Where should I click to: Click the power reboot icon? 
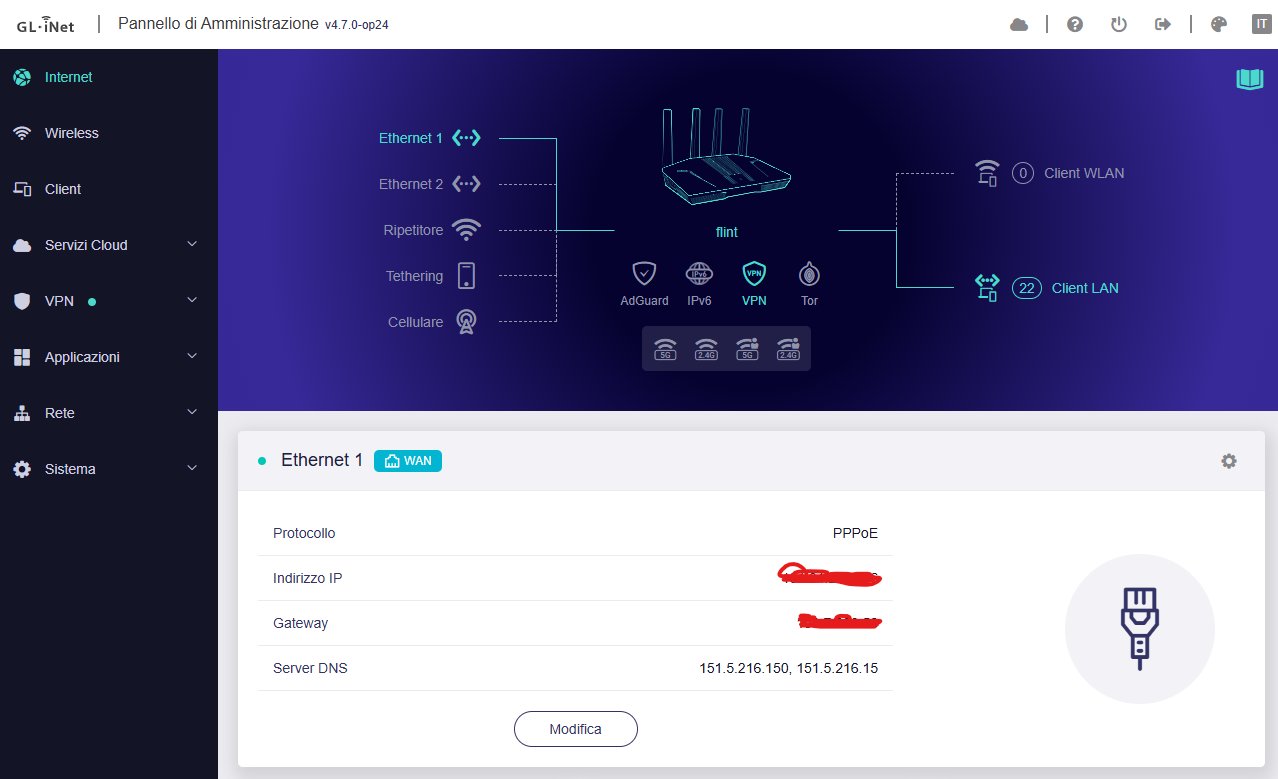click(x=1119, y=25)
